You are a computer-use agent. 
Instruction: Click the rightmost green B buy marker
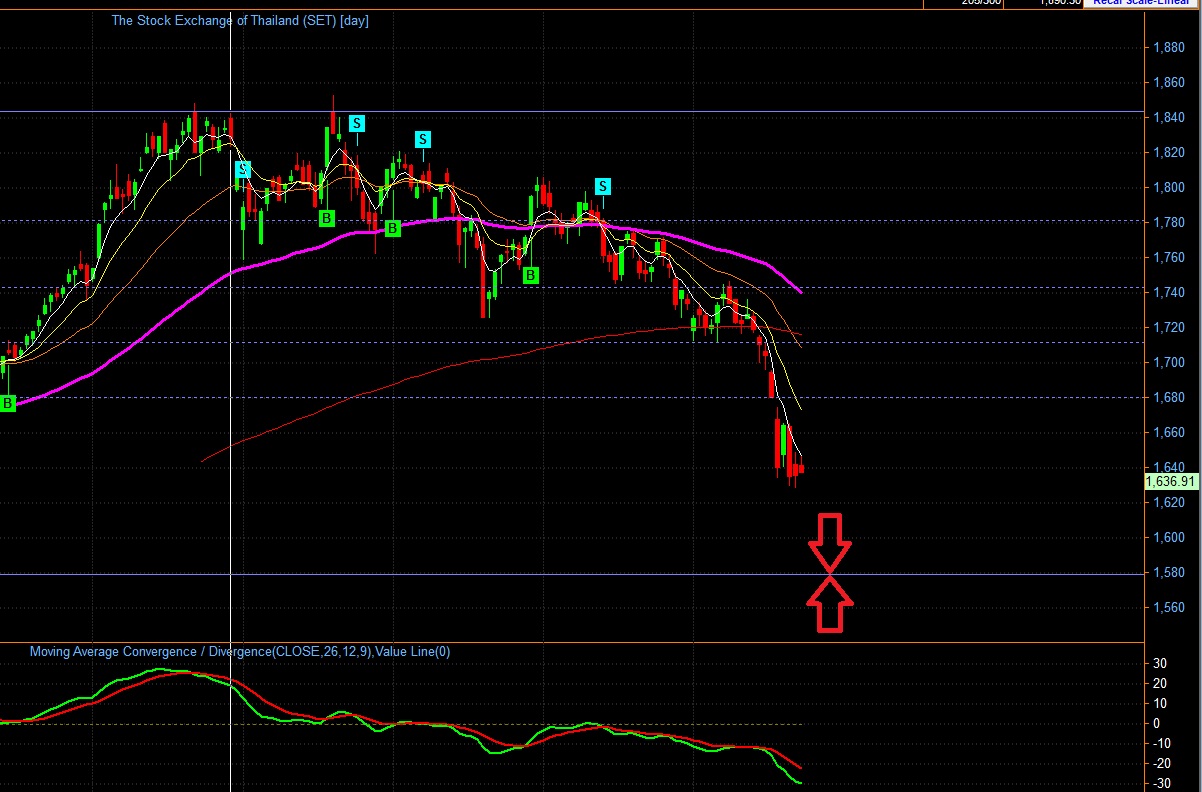point(531,274)
